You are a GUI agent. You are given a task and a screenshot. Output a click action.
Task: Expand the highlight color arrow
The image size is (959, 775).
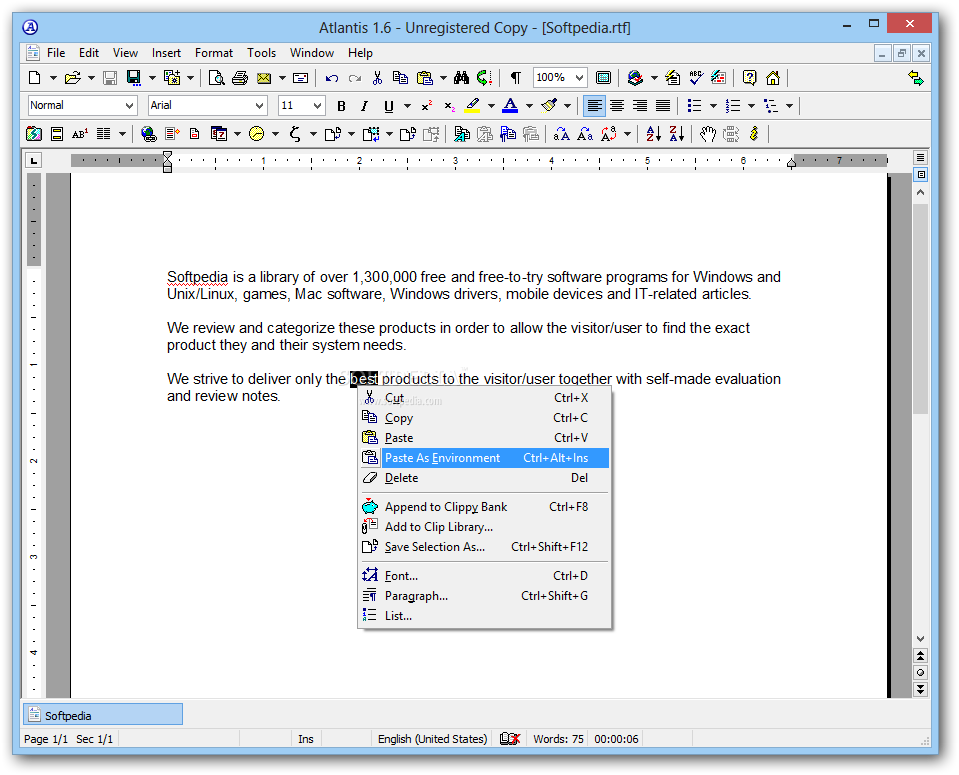tap(491, 106)
